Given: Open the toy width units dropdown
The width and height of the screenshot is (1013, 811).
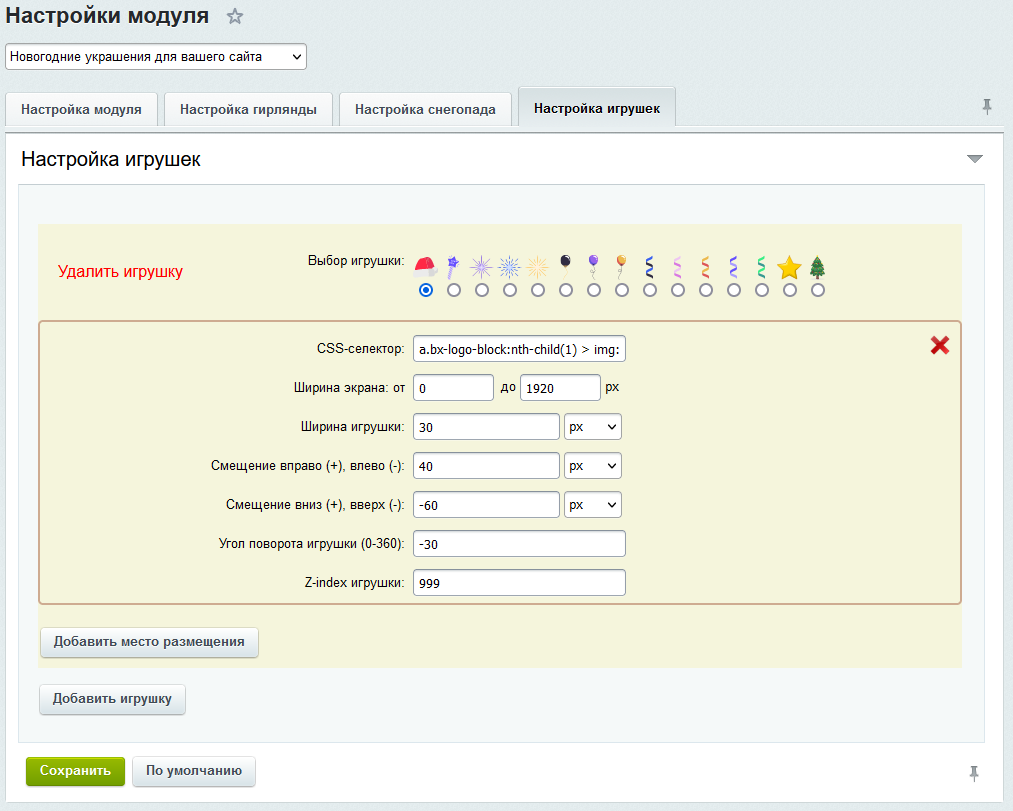Looking at the screenshot, I should tap(593, 427).
